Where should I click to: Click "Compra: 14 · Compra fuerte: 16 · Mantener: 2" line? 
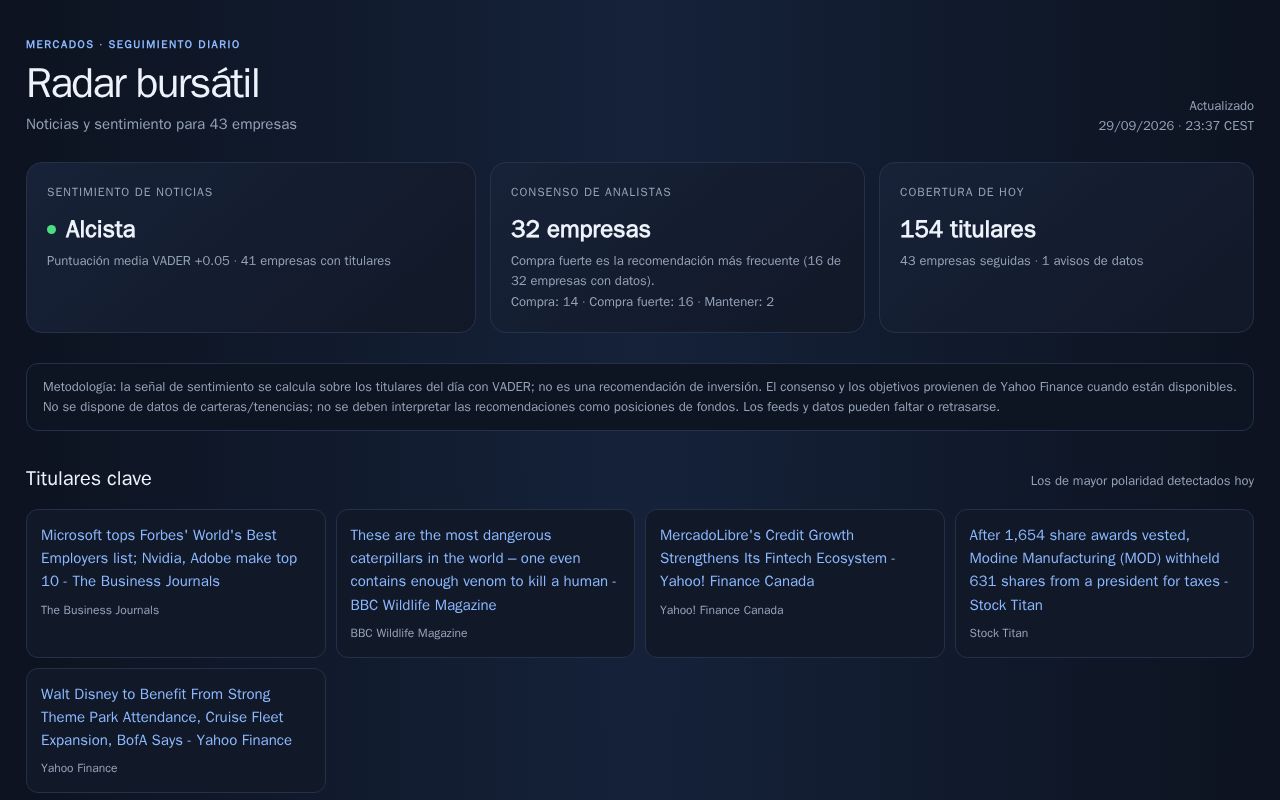pyautogui.click(x=642, y=302)
